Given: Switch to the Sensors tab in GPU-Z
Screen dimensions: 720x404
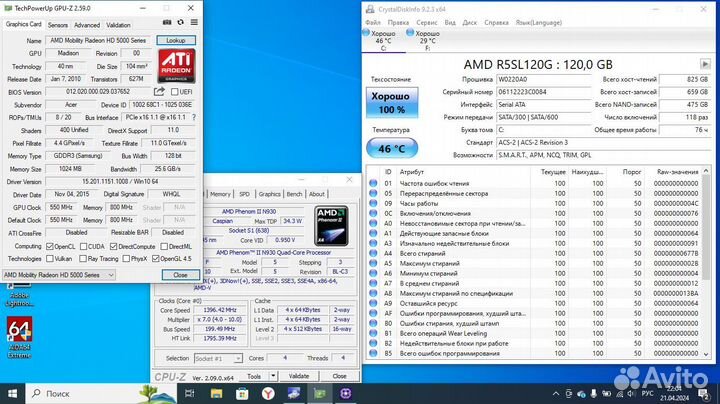Looking at the screenshot, I should (58, 25).
